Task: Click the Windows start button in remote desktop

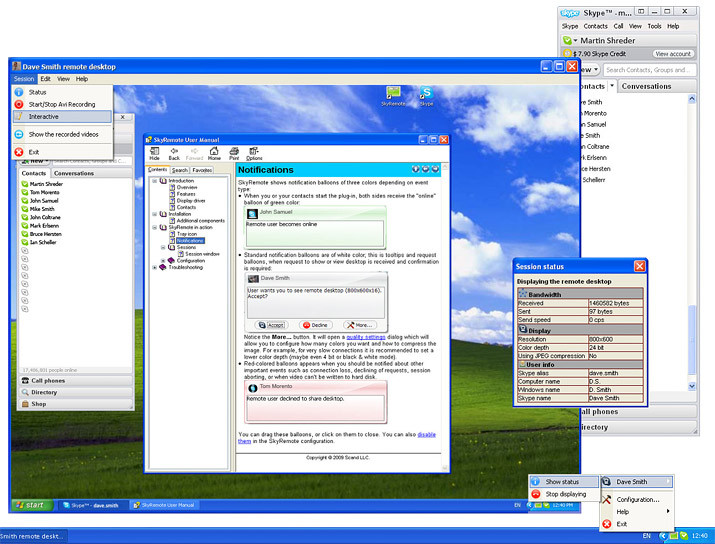Action: [32, 505]
